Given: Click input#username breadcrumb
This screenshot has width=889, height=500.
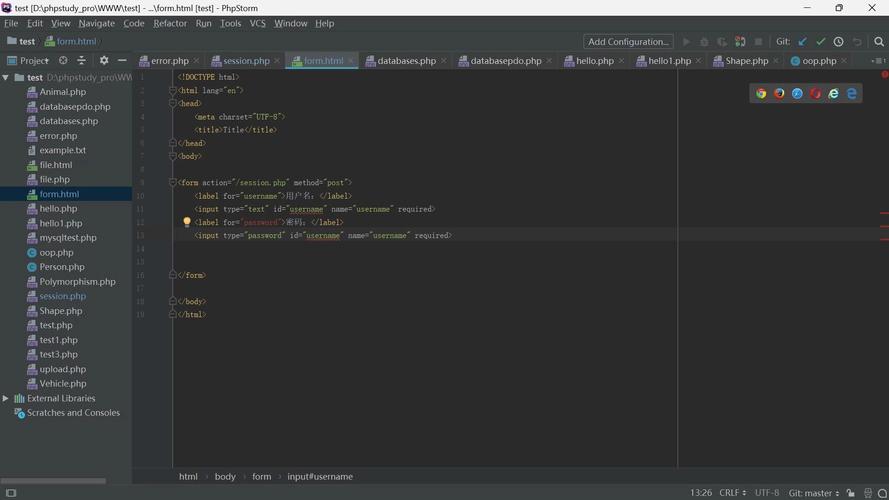Looking at the screenshot, I should [320, 477].
